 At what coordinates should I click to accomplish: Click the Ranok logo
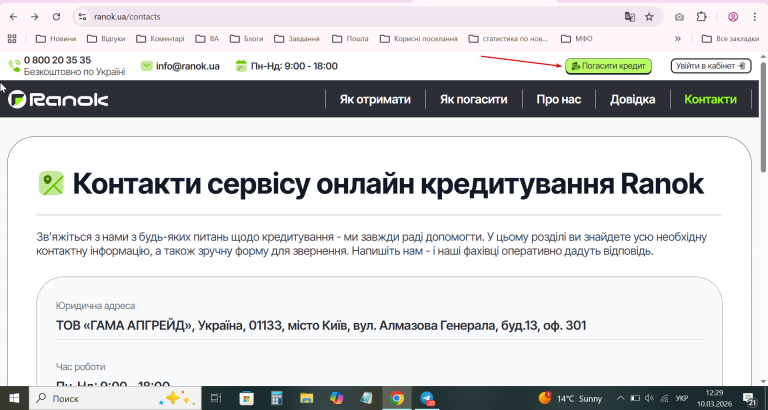[58, 99]
